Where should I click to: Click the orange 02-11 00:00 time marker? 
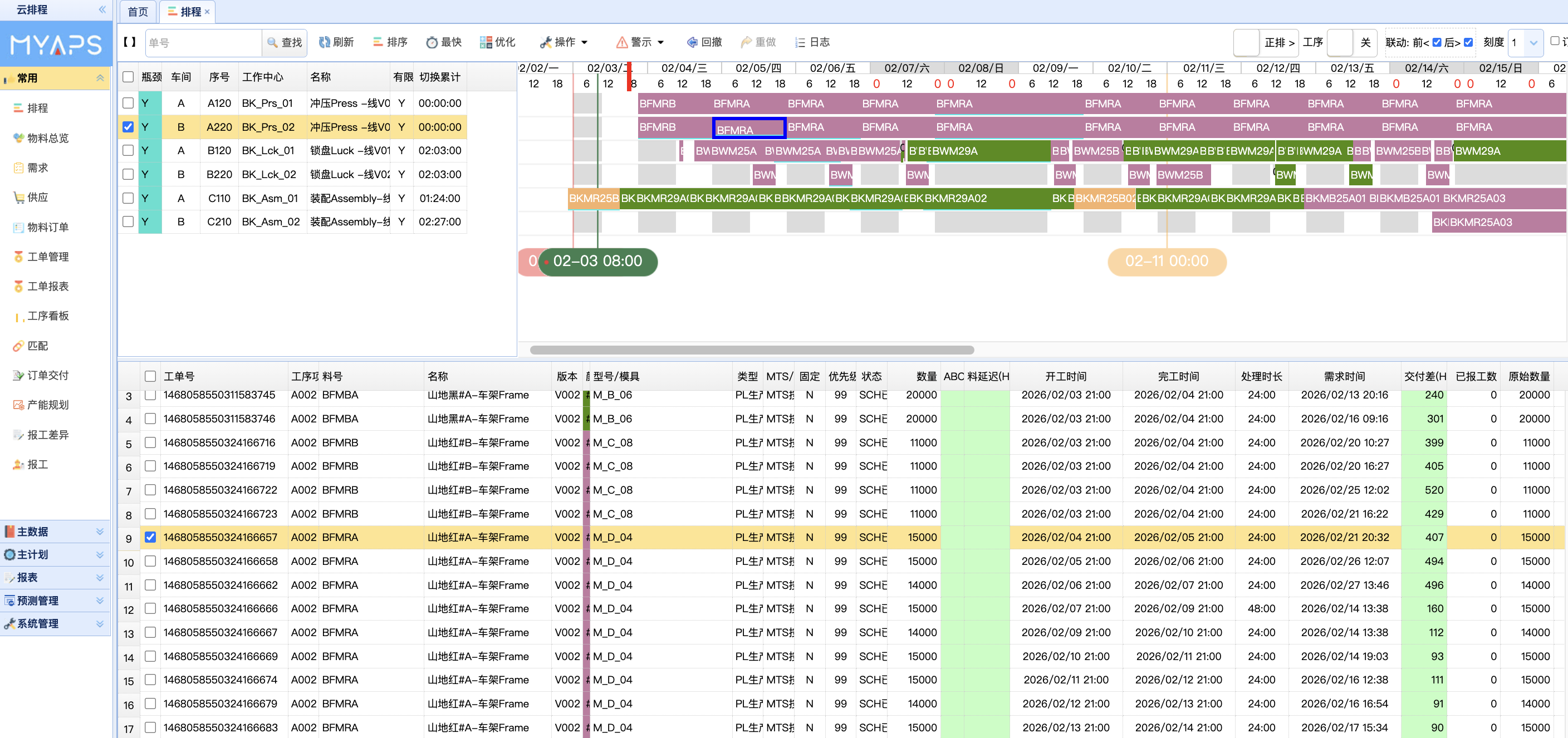coord(1167,261)
